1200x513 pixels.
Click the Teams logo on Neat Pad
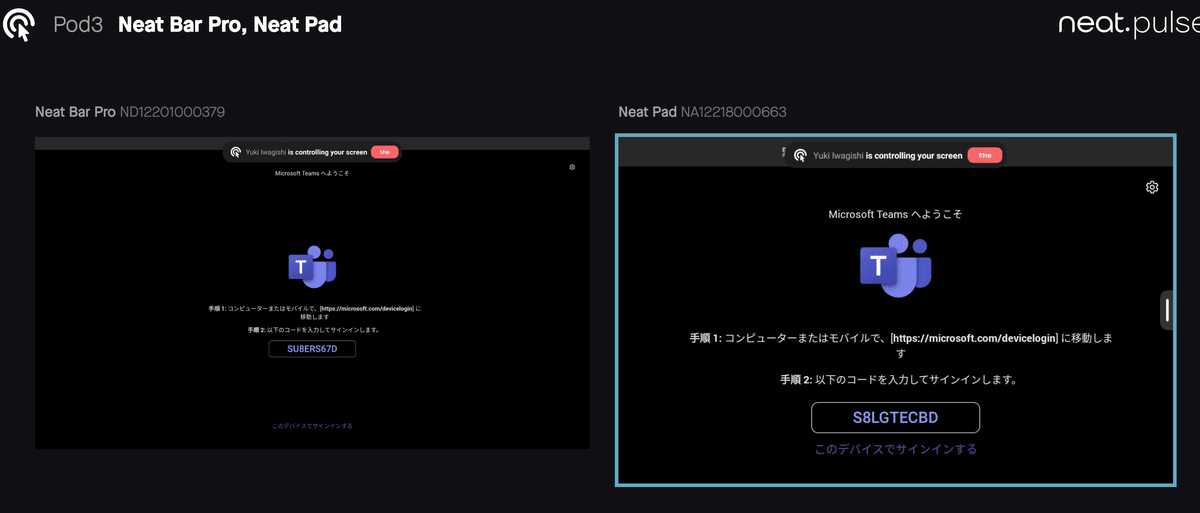[x=895, y=266]
